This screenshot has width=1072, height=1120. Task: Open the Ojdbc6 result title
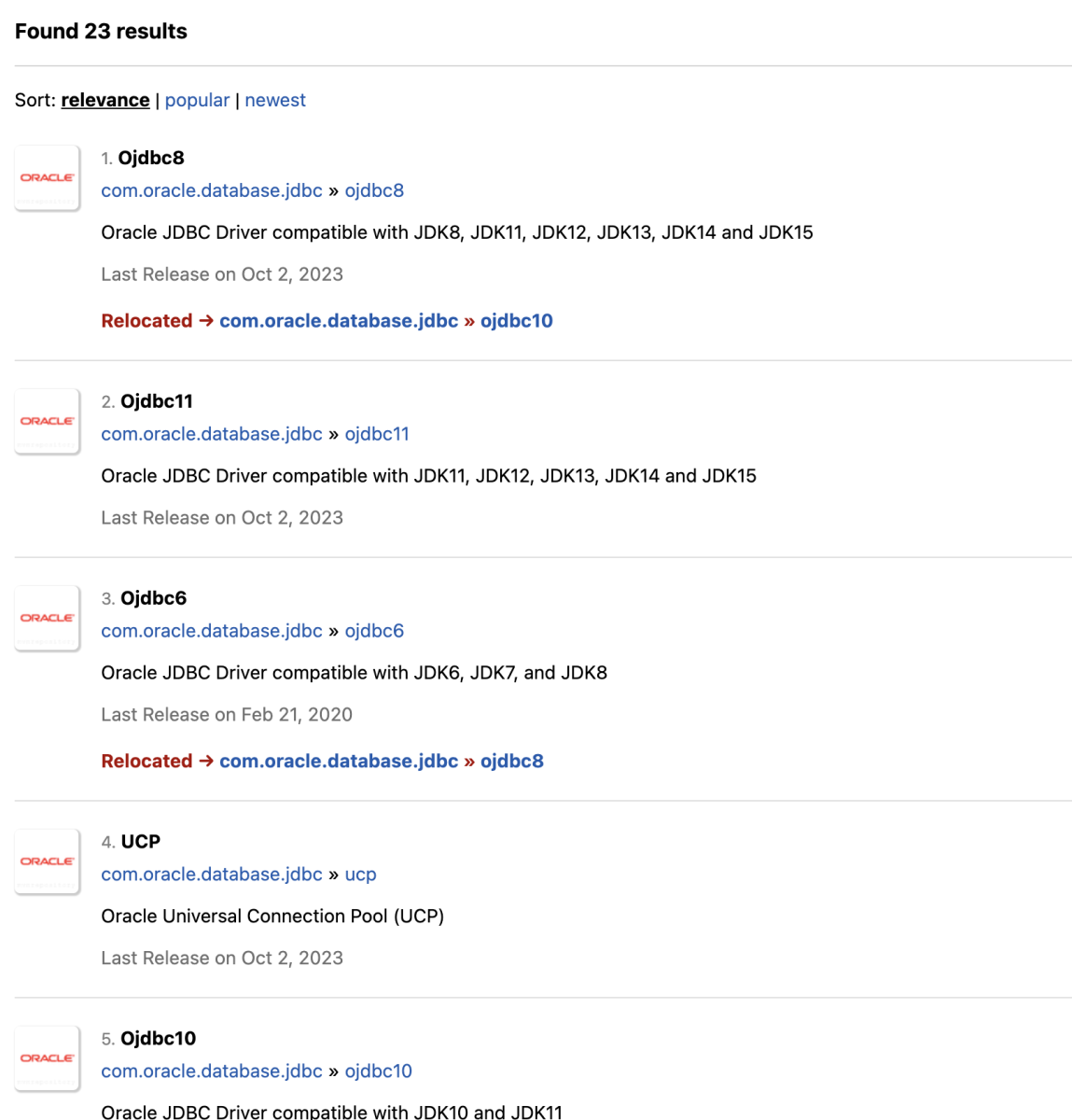pyautogui.click(x=154, y=598)
